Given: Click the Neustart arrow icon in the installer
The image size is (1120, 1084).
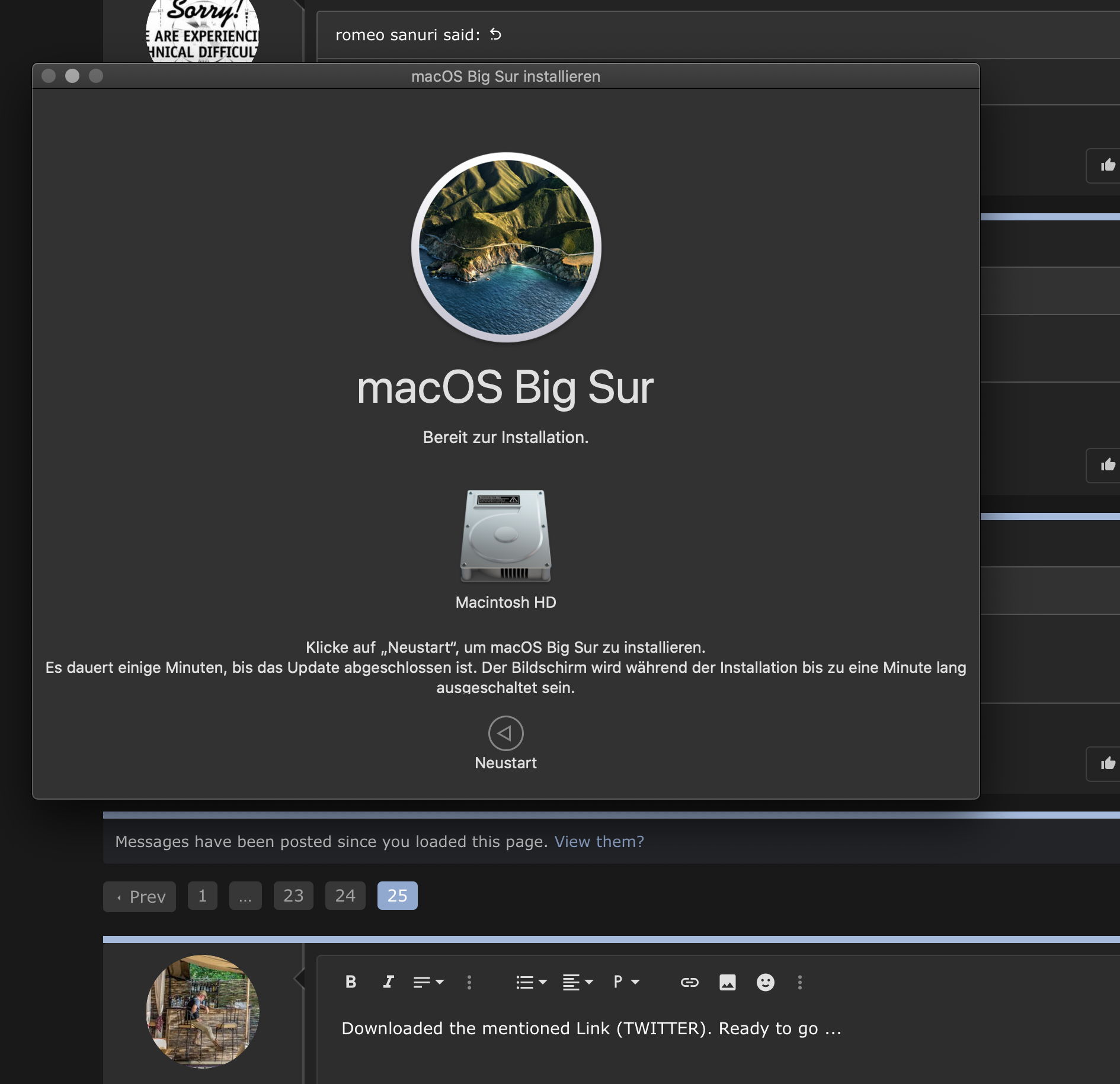Looking at the screenshot, I should point(505,733).
